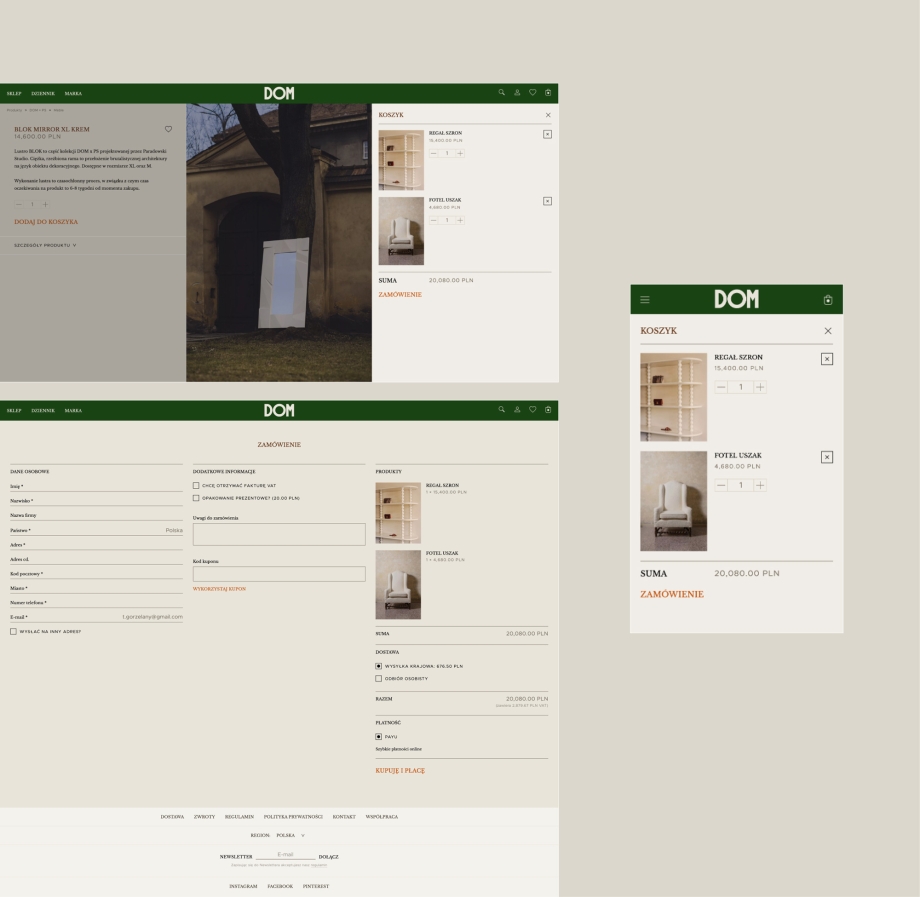Check 'Chcę otrzymać fakturę VAT' box
The width and height of the screenshot is (920, 897).
tap(196, 486)
